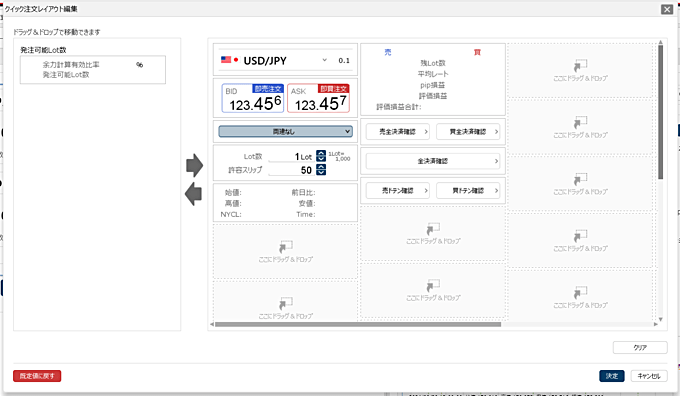The width and height of the screenshot is (680, 396).
Task: Click the 0.1 spread value next to USD/JPY
Action: coord(344,60)
